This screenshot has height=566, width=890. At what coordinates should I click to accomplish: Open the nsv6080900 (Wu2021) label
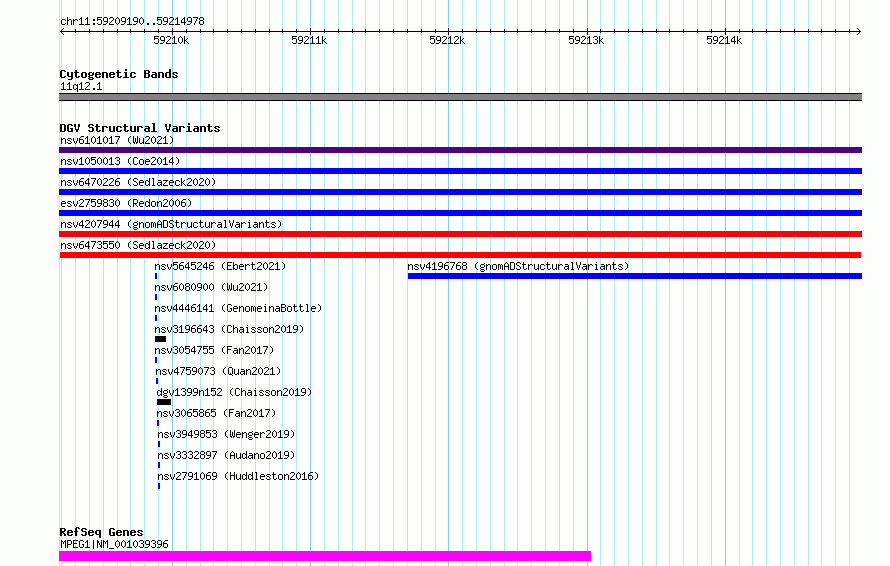pyautogui.click(x=211, y=287)
